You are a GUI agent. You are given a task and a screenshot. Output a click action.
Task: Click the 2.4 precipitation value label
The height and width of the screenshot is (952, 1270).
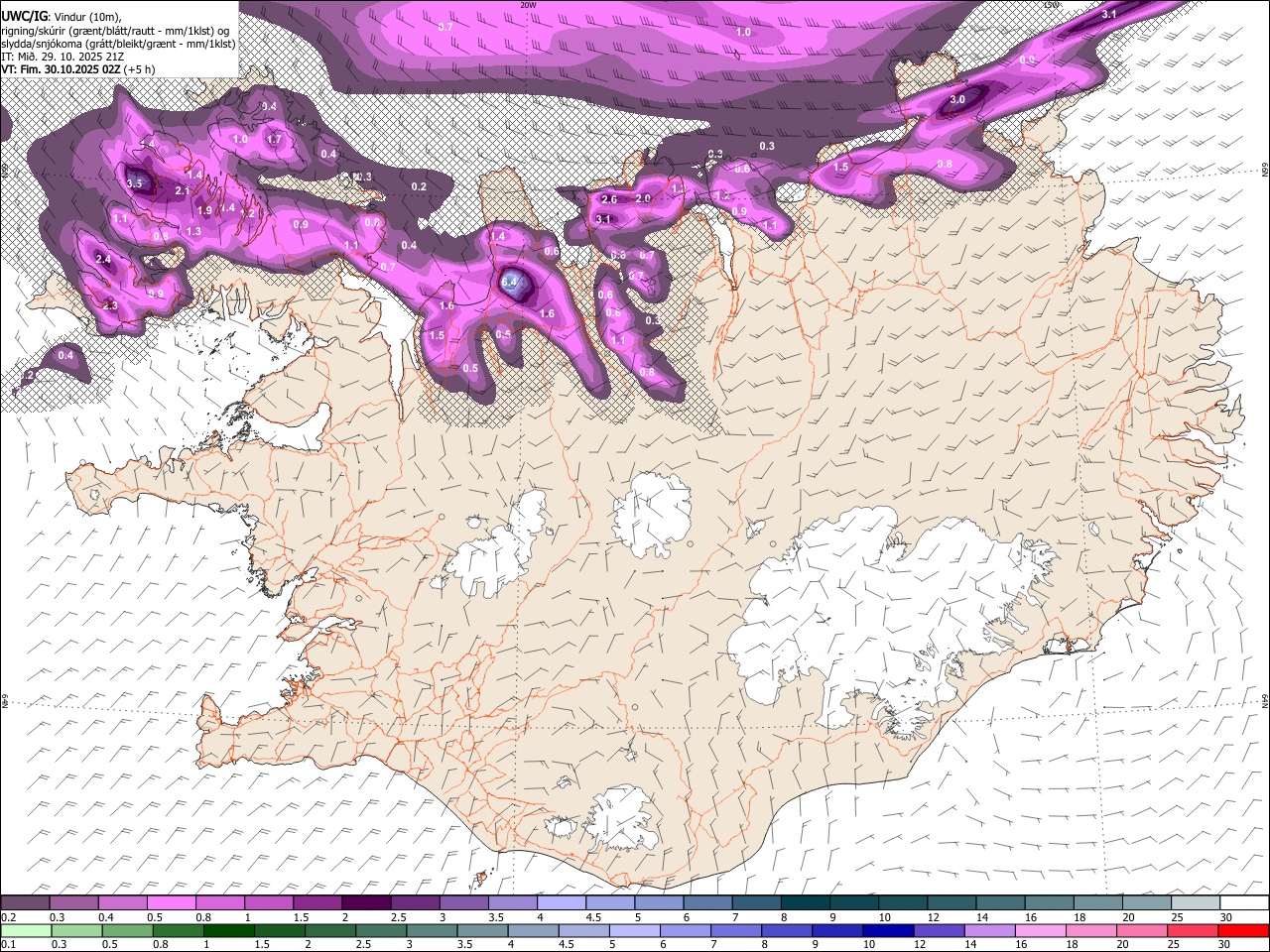[103, 259]
